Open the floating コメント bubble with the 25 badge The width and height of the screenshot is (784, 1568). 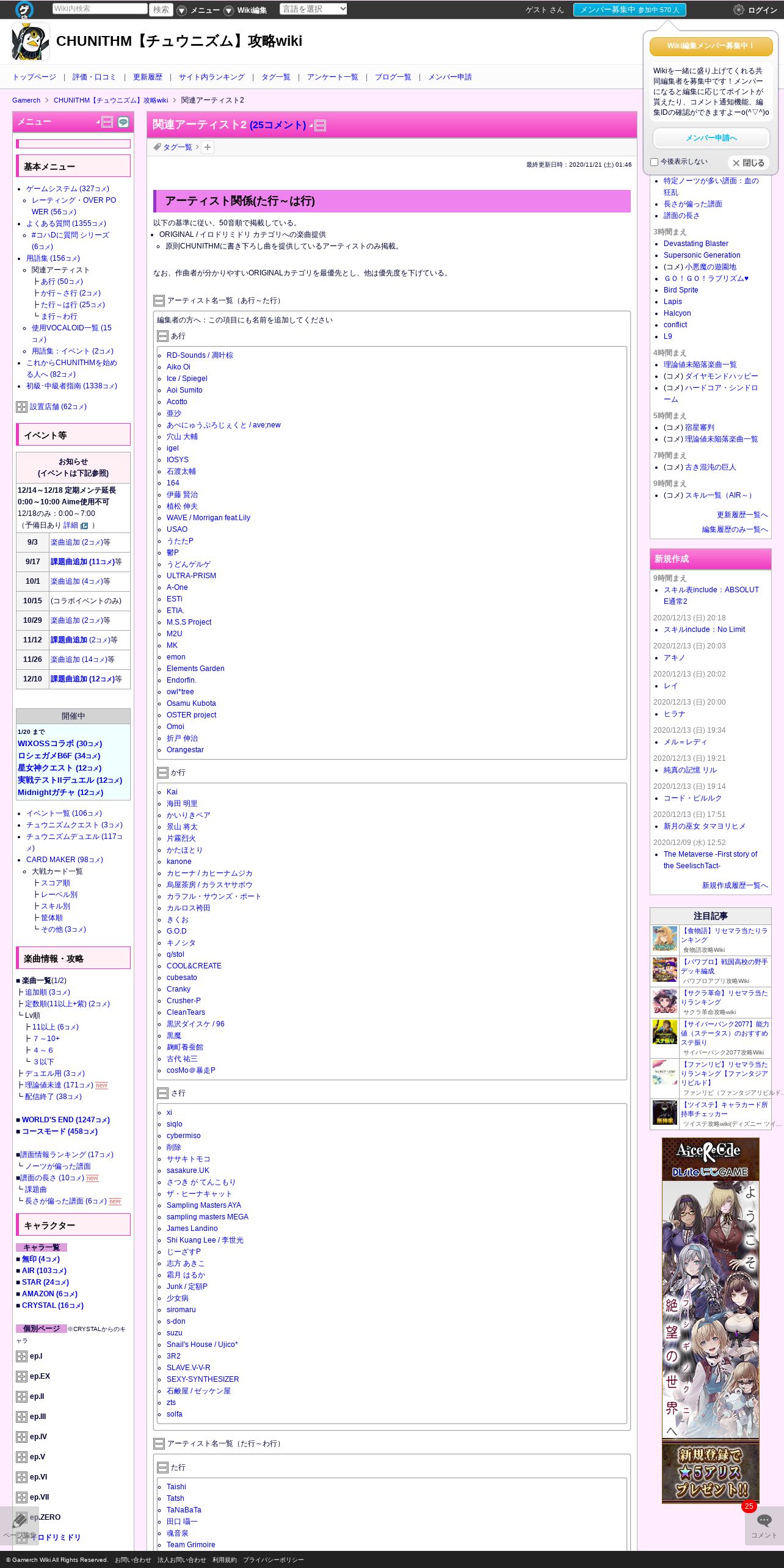[764, 1525]
